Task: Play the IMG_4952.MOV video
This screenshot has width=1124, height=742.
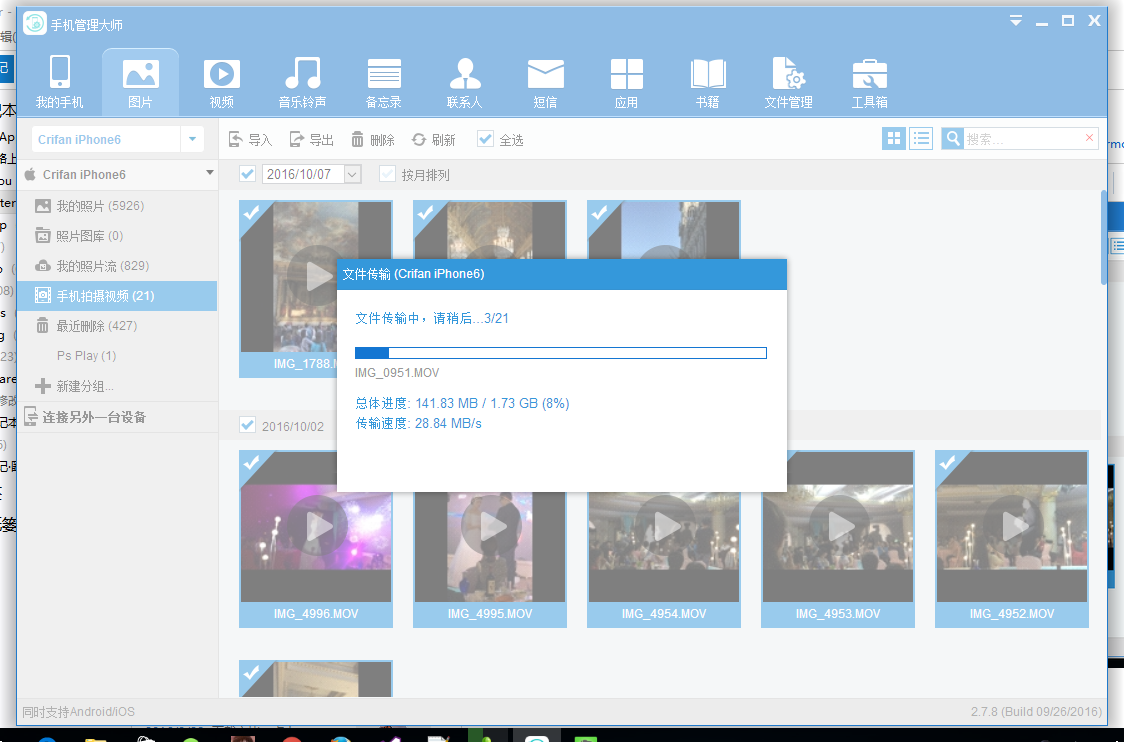Action: tap(1014, 526)
